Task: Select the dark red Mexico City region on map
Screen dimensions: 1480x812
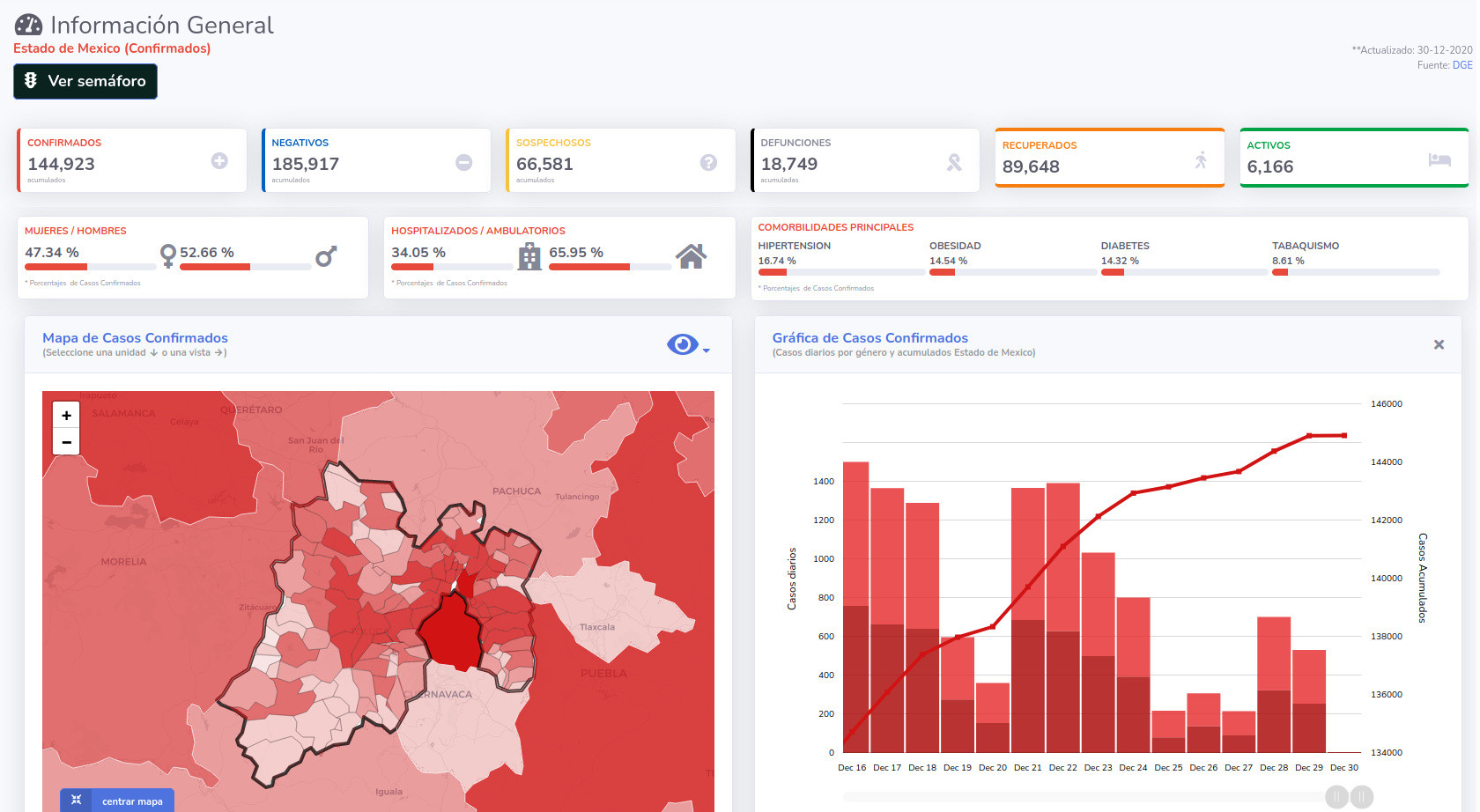Action: pyautogui.click(x=451, y=632)
